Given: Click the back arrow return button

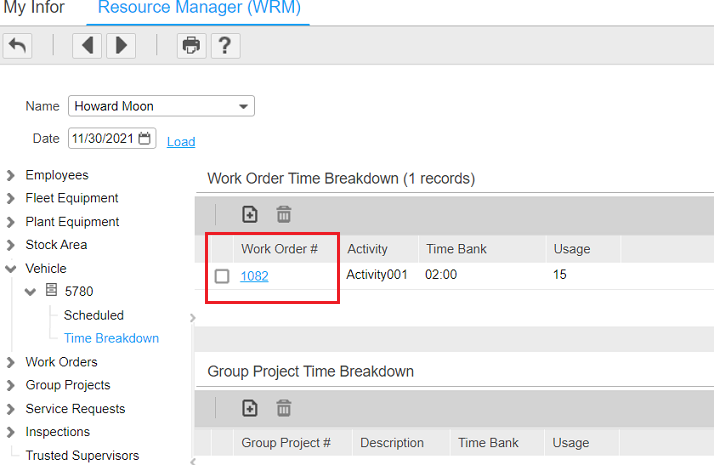Looking at the screenshot, I should (x=17, y=46).
